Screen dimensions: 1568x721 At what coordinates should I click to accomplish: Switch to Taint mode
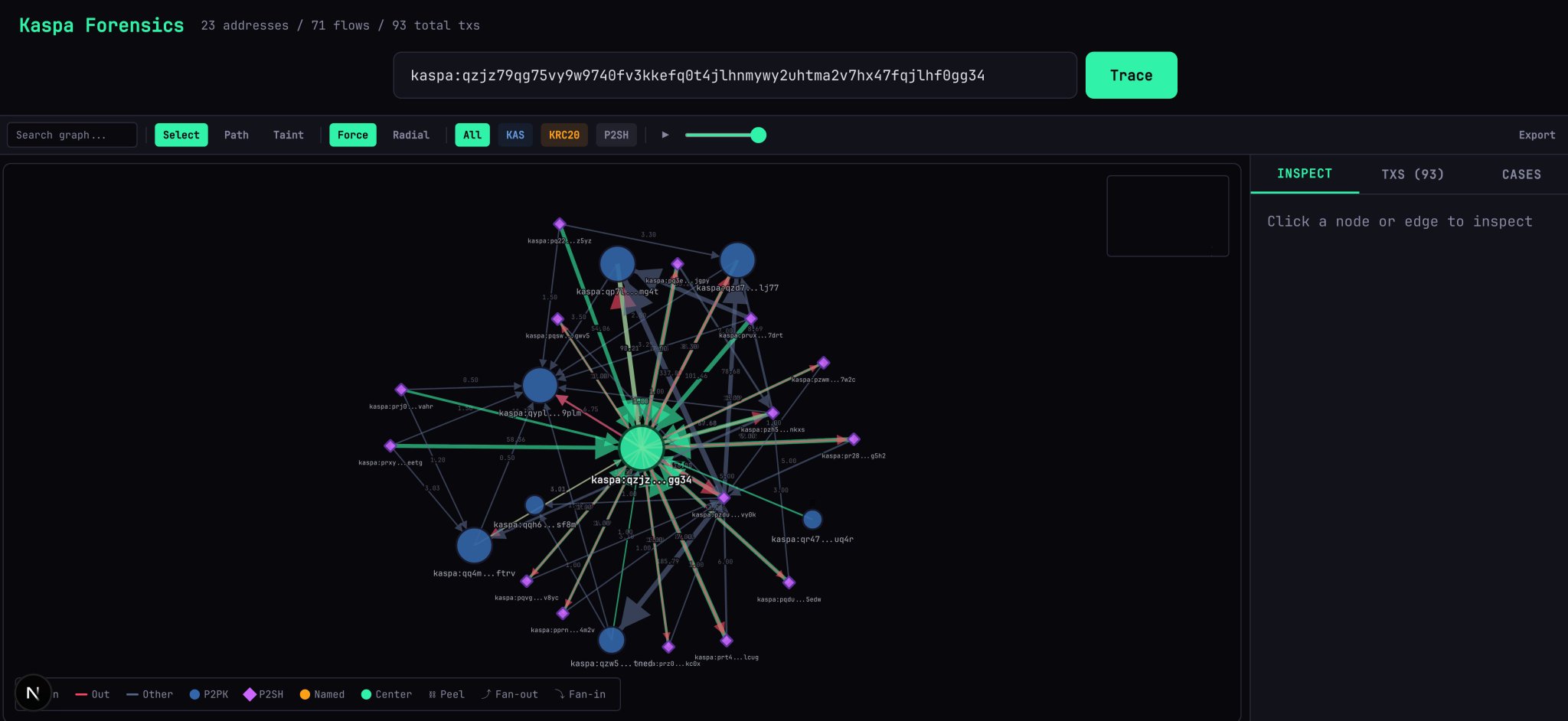point(288,135)
